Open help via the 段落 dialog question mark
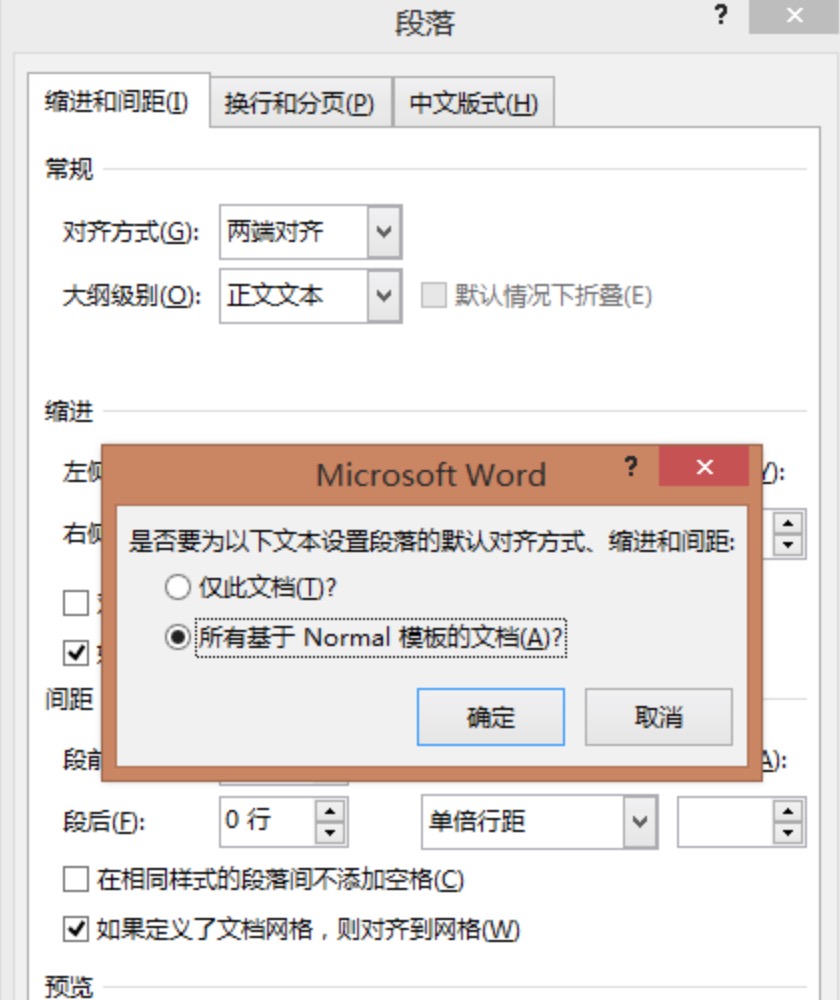The image size is (840, 1000). [719, 16]
